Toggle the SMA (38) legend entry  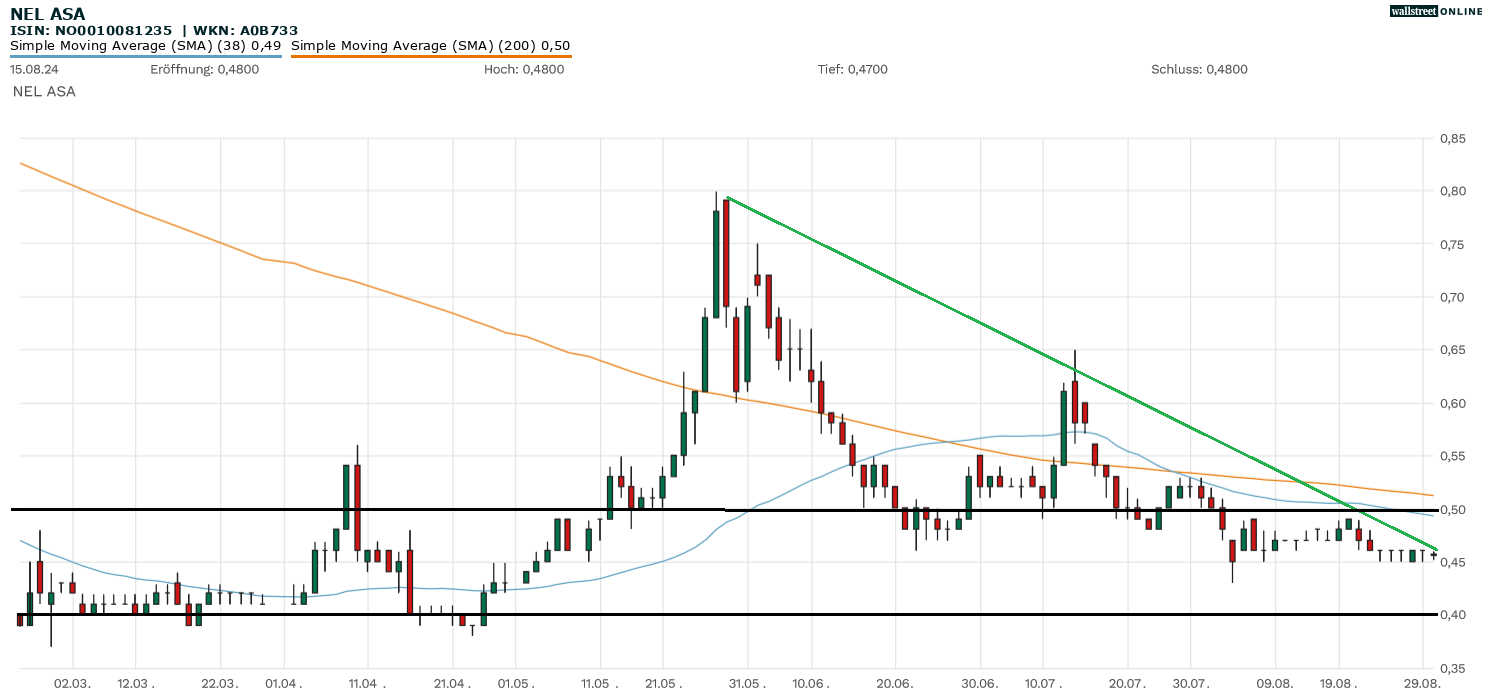click(x=145, y=45)
